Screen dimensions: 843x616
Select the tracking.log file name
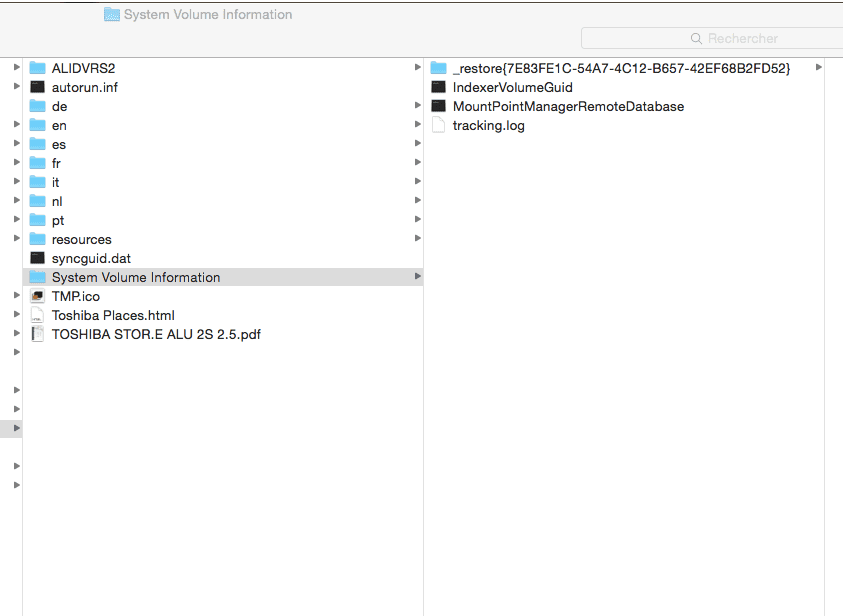pyautogui.click(x=489, y=126)
